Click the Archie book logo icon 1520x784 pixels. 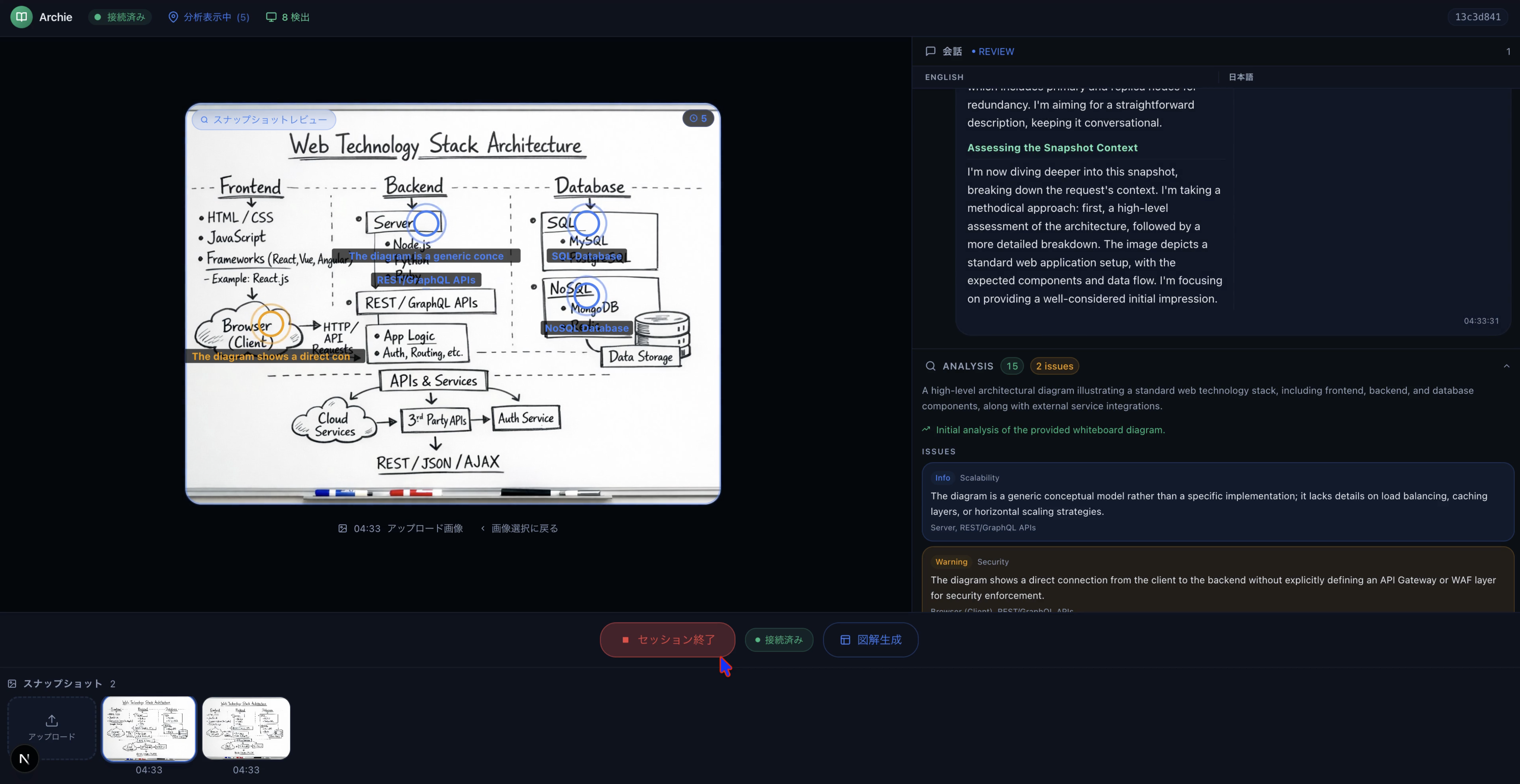21,17
